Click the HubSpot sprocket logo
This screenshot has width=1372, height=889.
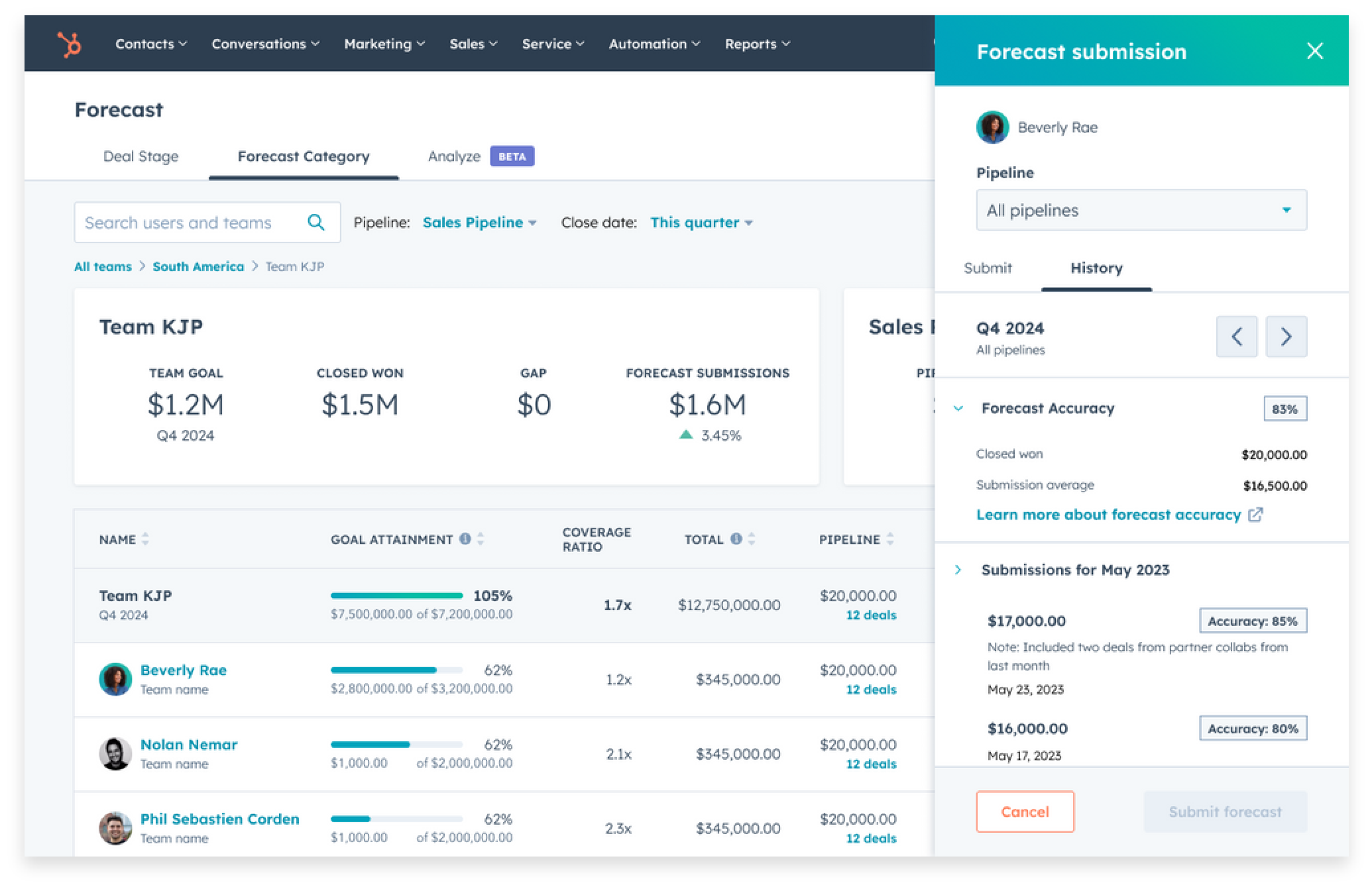pos(70,44)
